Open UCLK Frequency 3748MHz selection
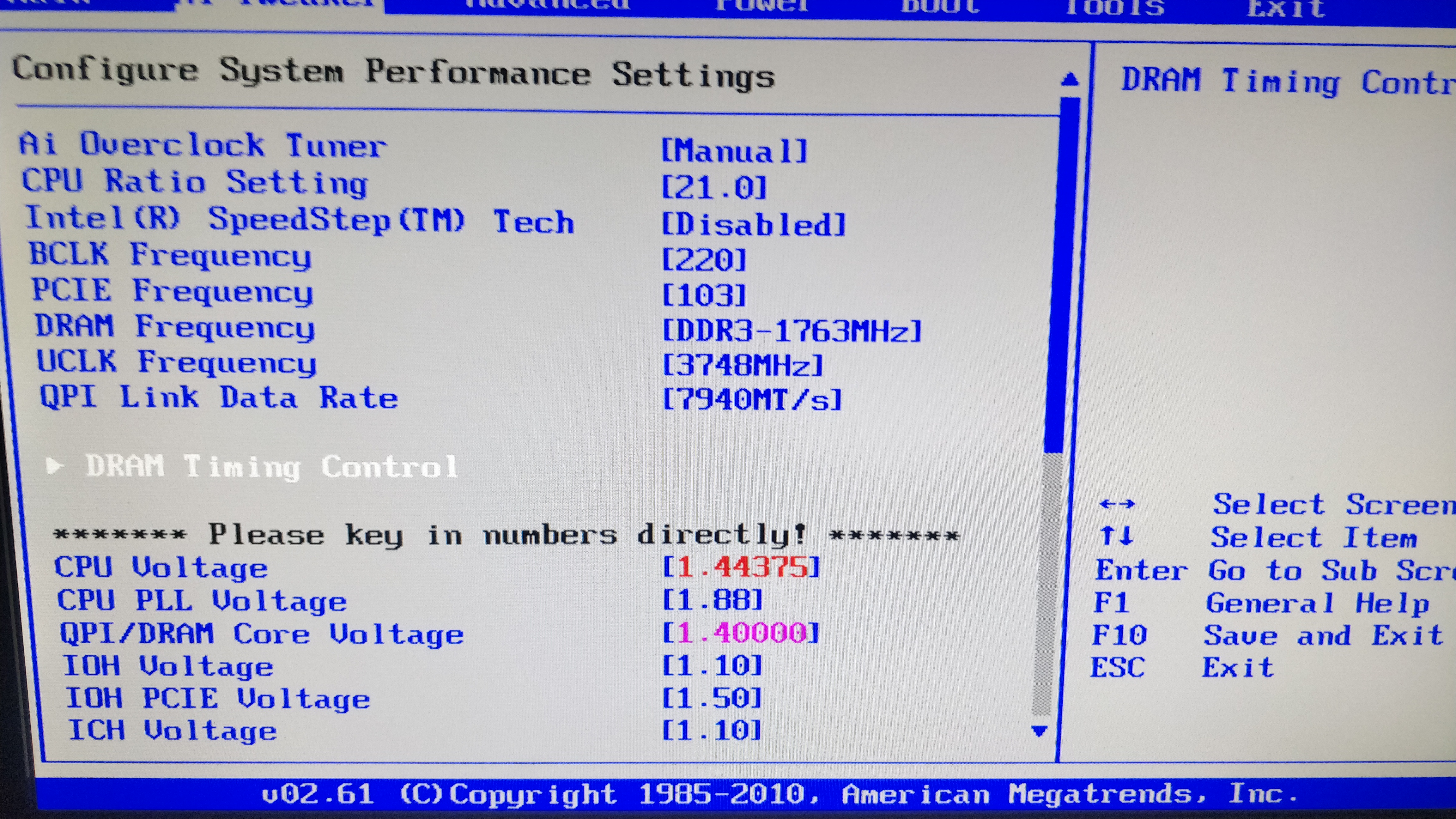This screenshot has height=819, width=1456. (x=742, y=365)
